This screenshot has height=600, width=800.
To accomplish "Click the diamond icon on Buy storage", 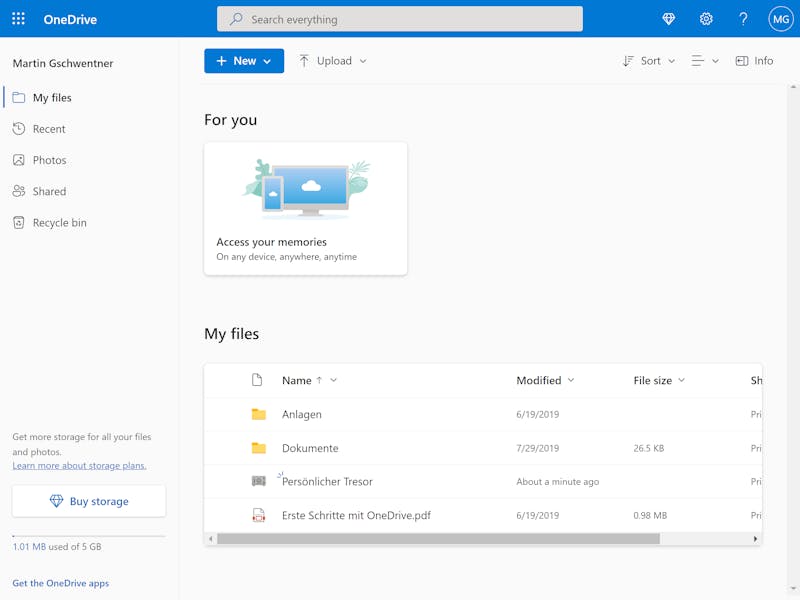I will [56, 501].
